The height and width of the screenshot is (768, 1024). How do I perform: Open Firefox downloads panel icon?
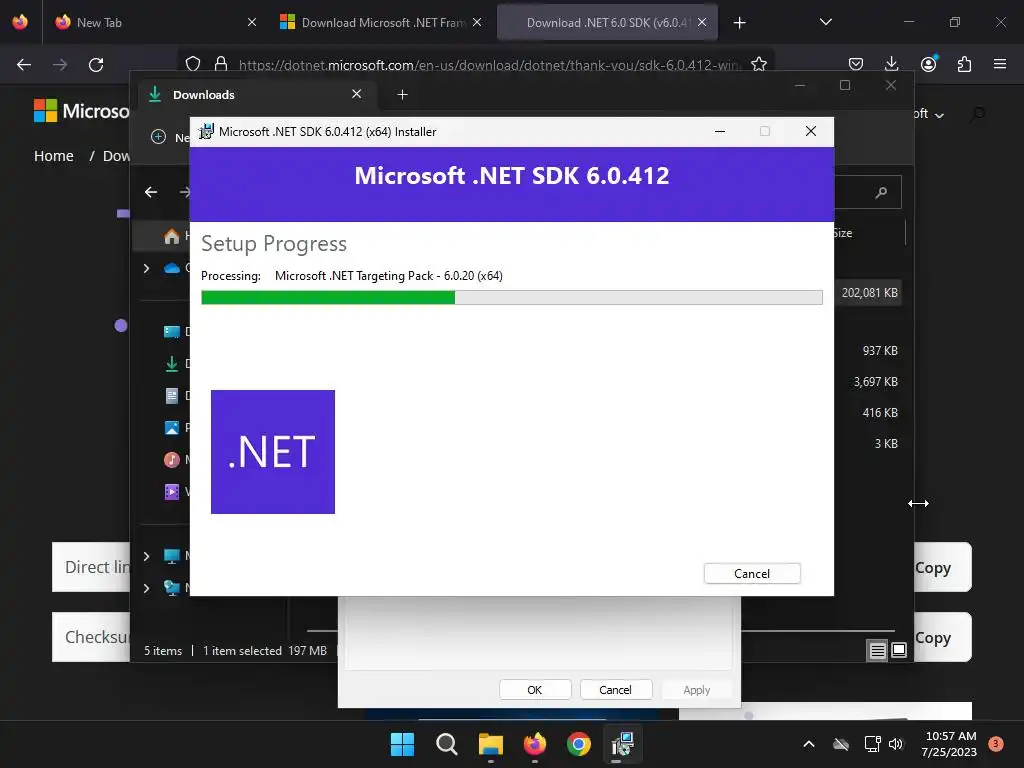(x=891, y=64)
